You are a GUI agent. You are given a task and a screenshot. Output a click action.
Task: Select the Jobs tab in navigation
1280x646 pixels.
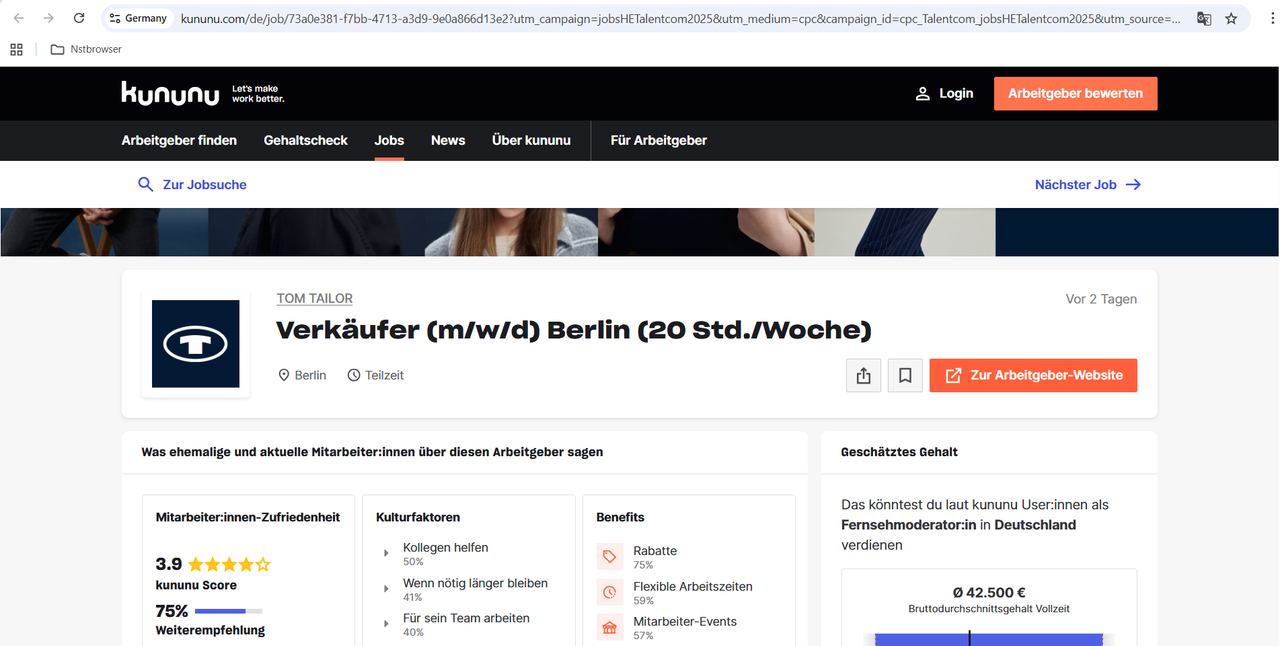pyautogui.click(x=389, y=140)
